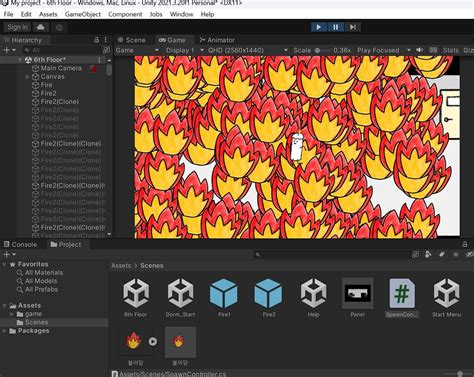
Task: Select All Materials under Favorites
Action: click(44, 273)
